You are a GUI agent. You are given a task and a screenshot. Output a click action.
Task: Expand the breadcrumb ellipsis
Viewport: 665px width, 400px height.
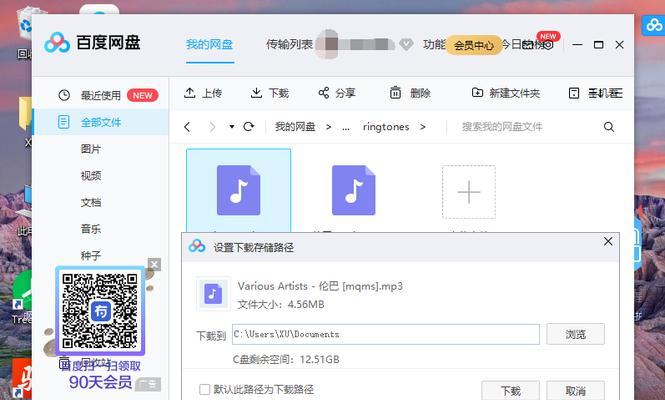(346, 127)
